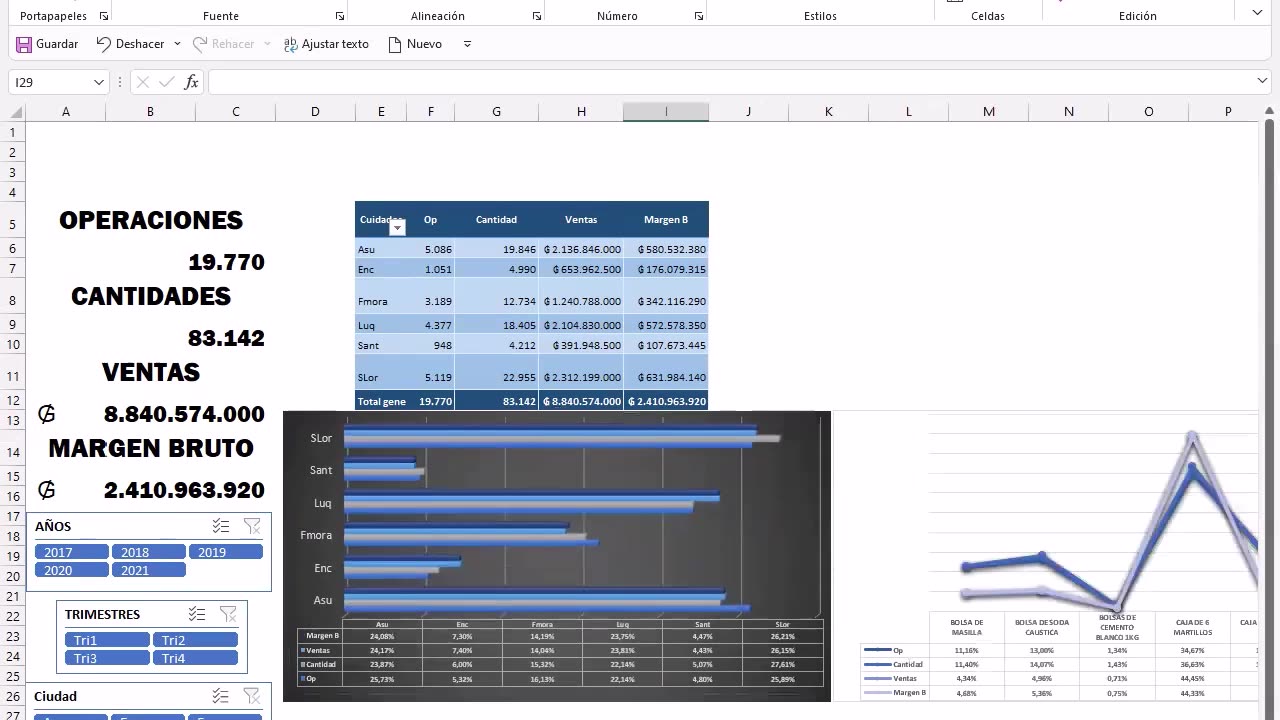Select column A header
1280x720 pixels.
[66, 112]
